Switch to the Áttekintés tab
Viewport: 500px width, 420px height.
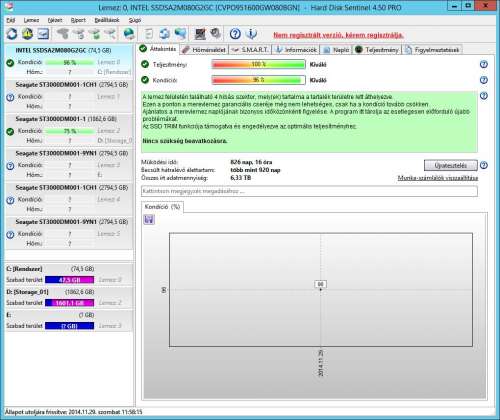pos(158,49)
